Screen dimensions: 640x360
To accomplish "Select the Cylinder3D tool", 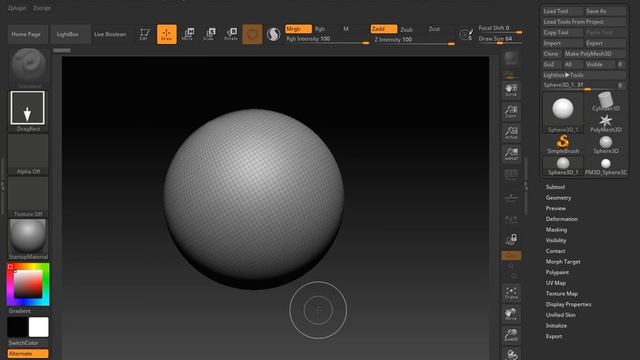I will point(606,102).
